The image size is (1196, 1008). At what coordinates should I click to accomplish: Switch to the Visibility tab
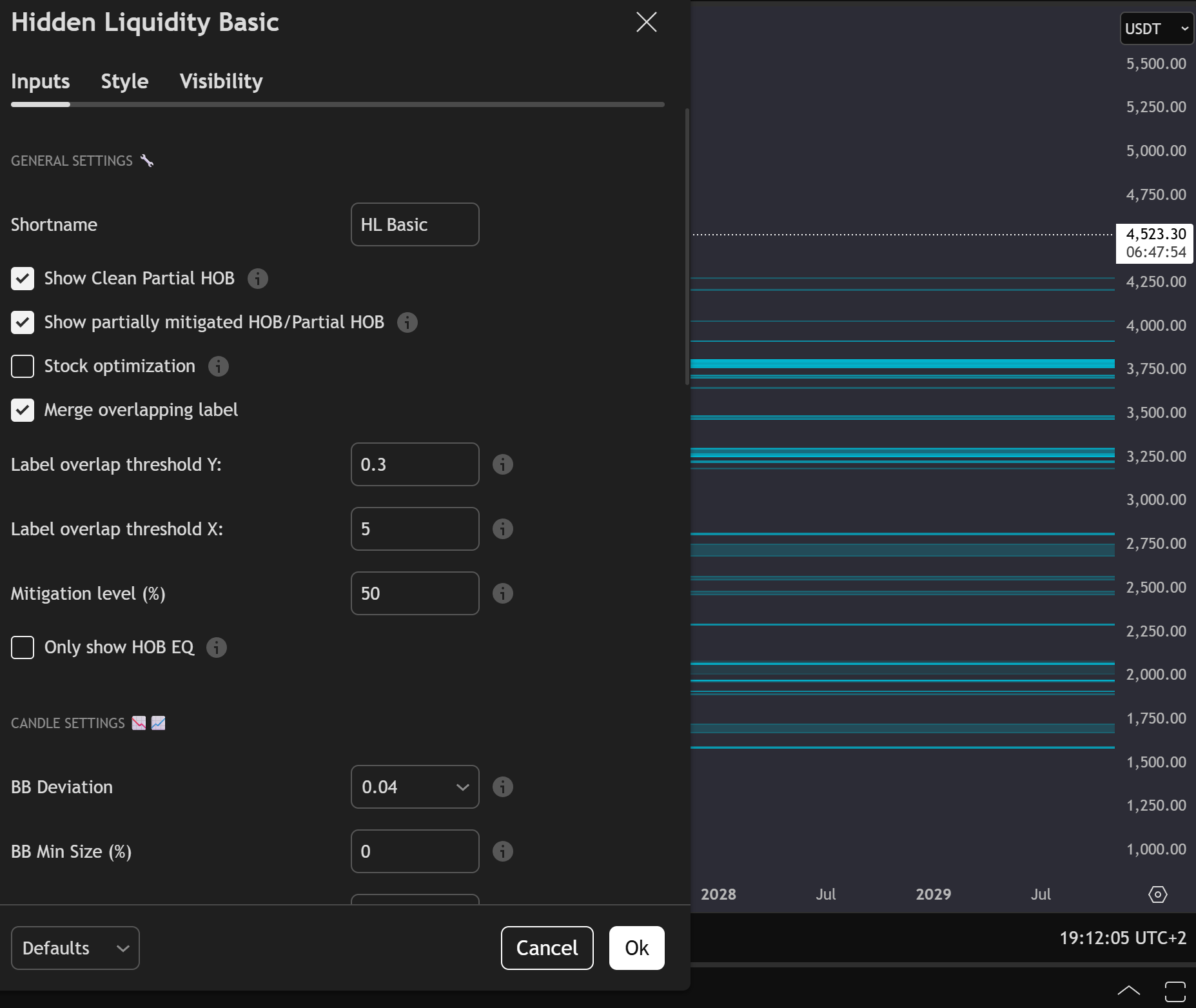click(221, 81)
